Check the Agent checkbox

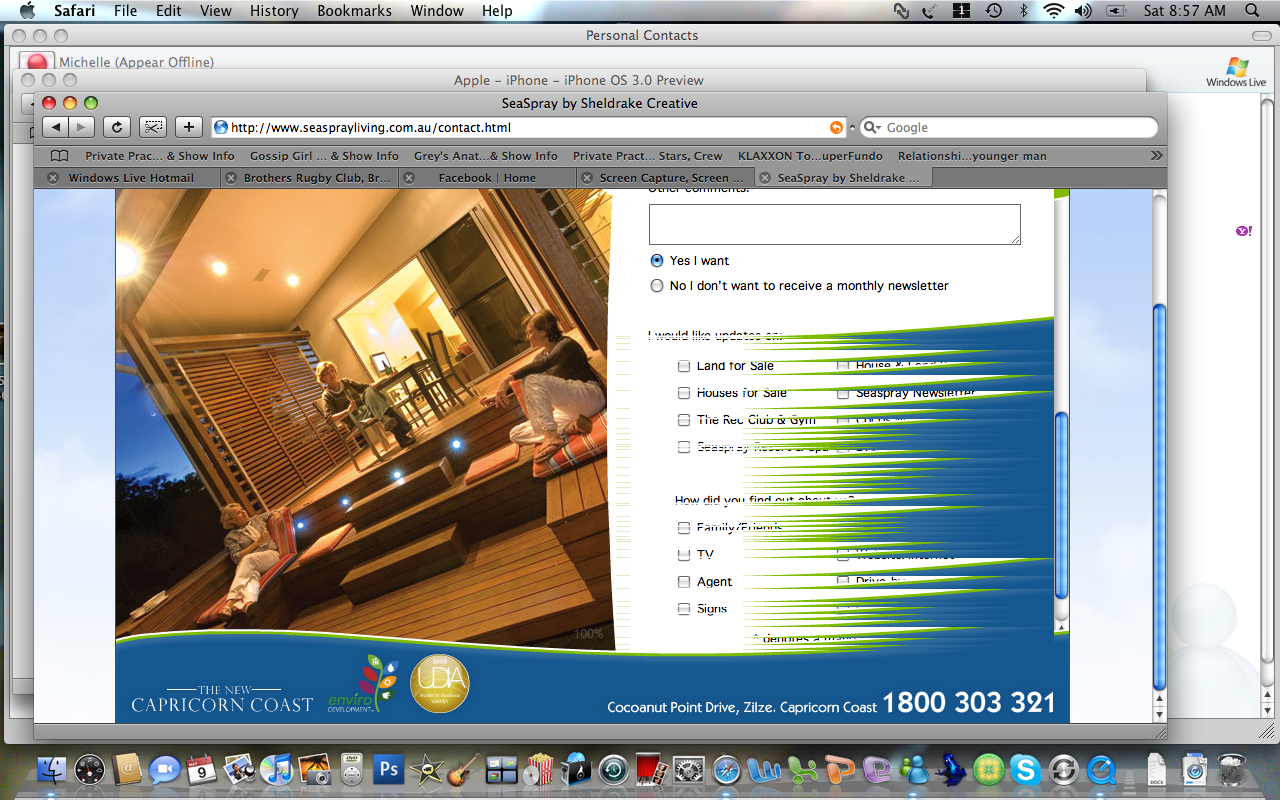pyautogui.click(x=684, y=581)
